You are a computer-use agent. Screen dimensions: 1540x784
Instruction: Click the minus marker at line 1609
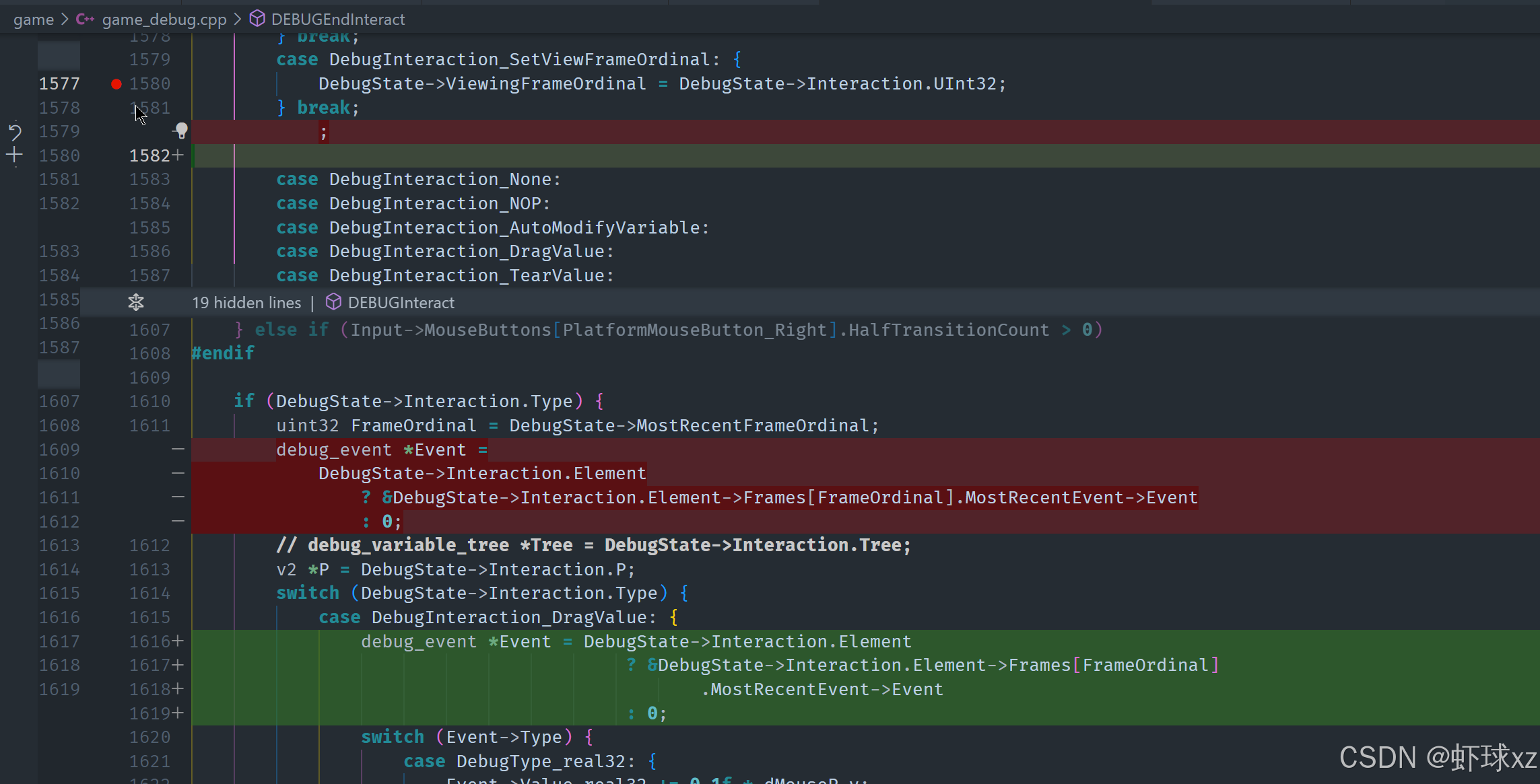click(x=178, y=450)
